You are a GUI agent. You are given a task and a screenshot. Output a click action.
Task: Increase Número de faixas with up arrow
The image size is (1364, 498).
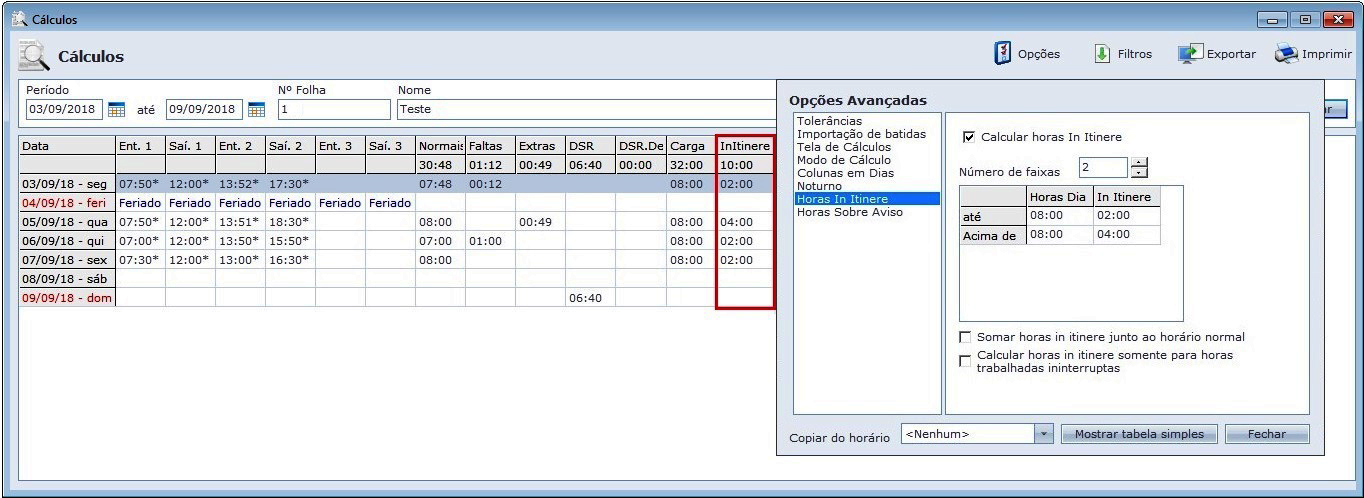(x=1139, y=162)
